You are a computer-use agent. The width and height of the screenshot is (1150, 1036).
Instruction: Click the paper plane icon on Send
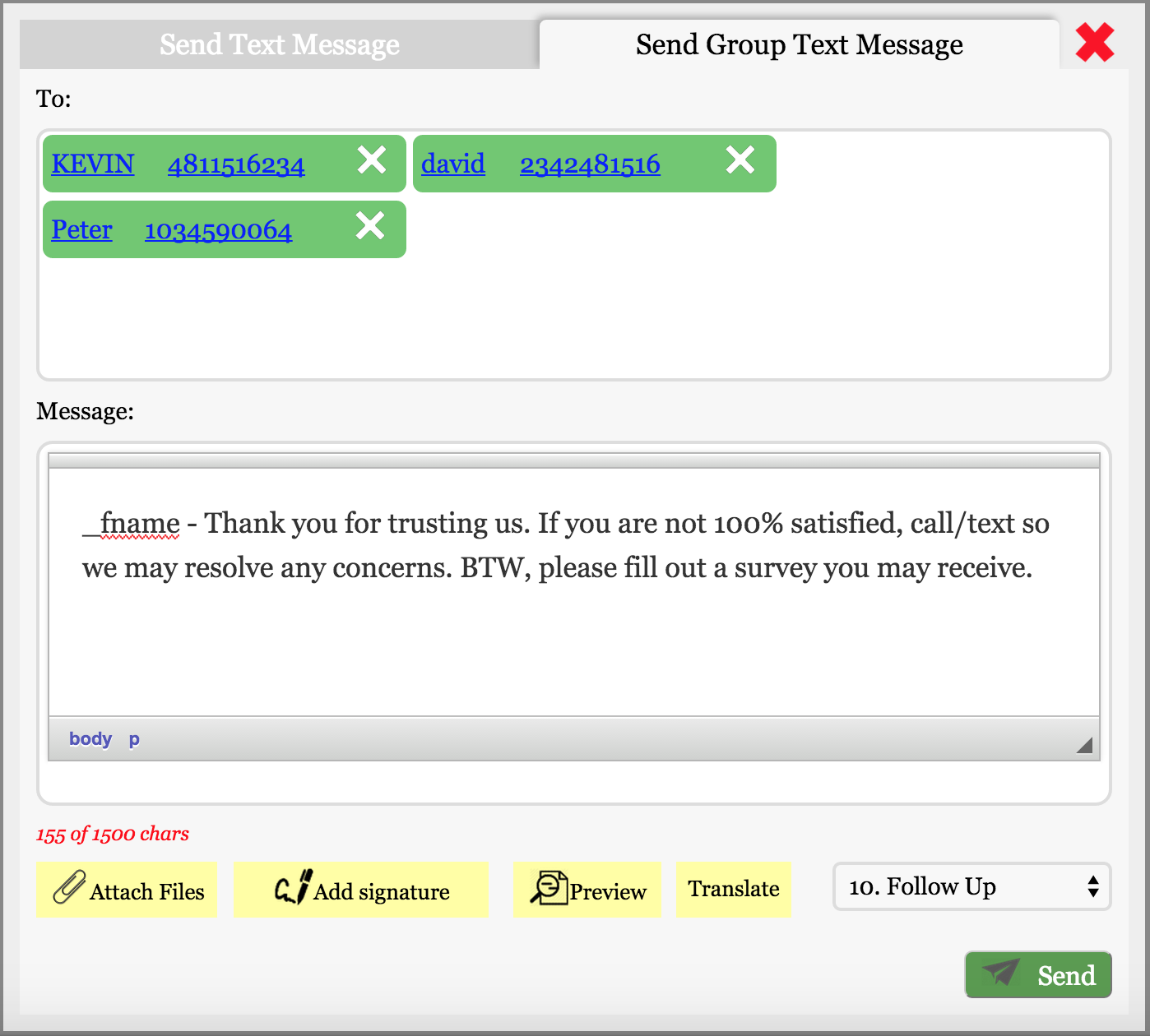[1000, 975]
